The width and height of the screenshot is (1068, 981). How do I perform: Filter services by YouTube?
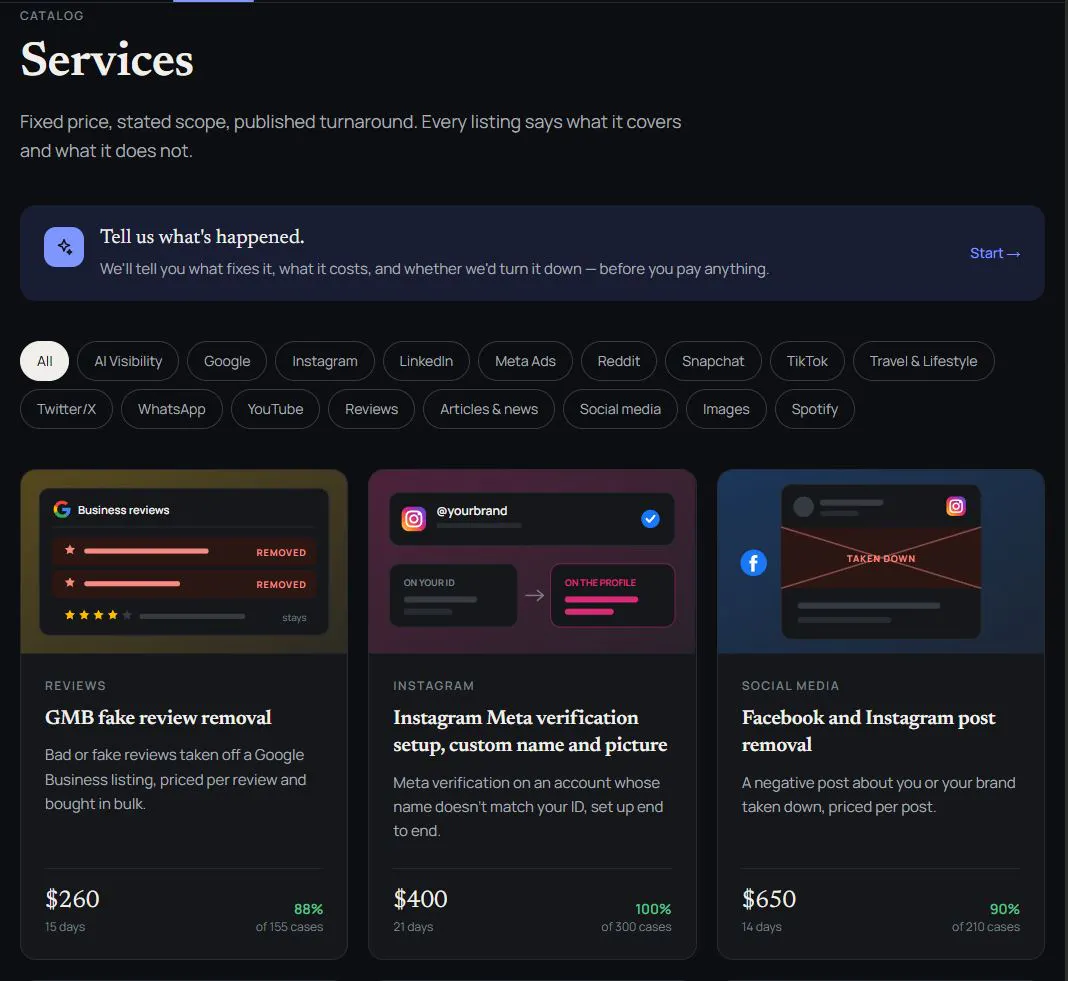tap(275, 409)
